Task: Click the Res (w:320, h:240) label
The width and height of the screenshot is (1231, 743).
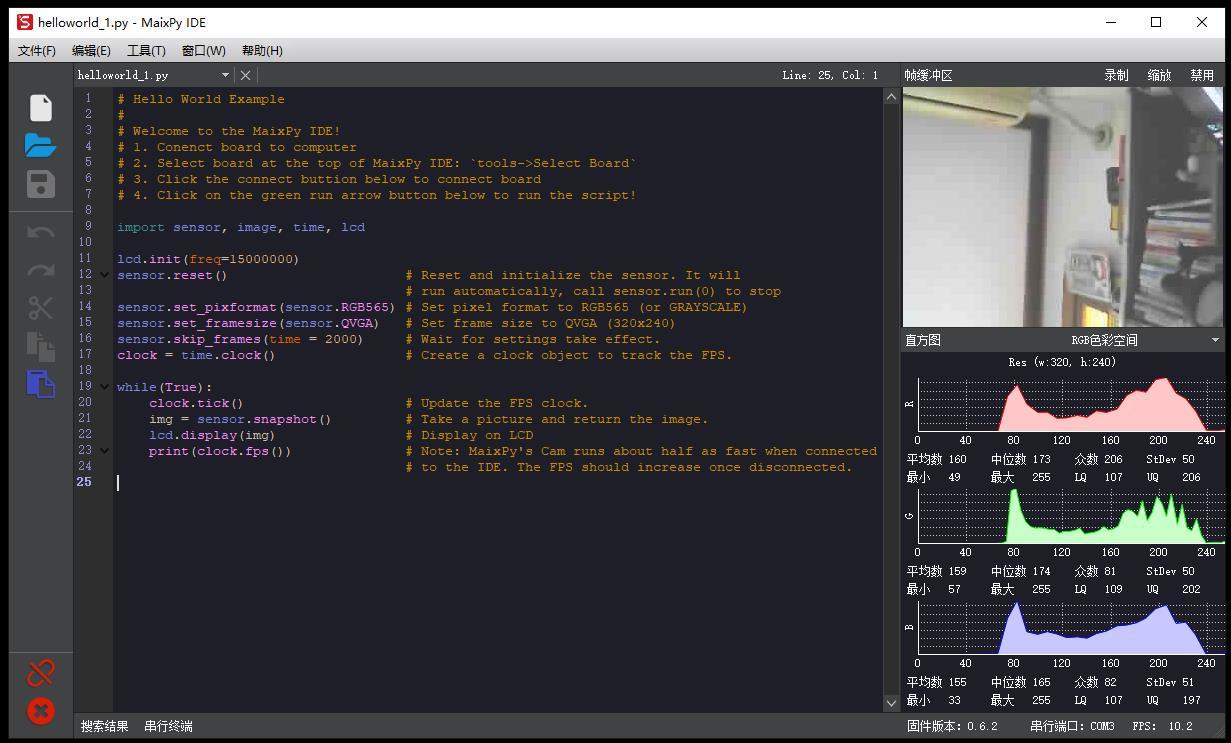Action: [x=1062, y=362]
